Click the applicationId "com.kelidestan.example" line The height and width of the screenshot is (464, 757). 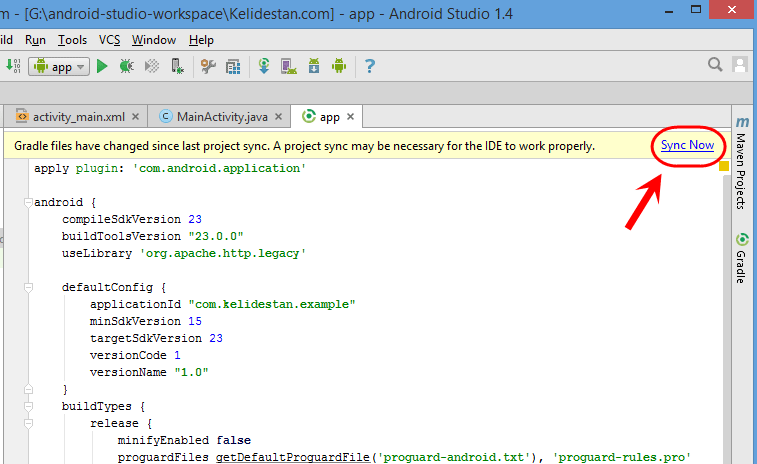coord(223,304)
